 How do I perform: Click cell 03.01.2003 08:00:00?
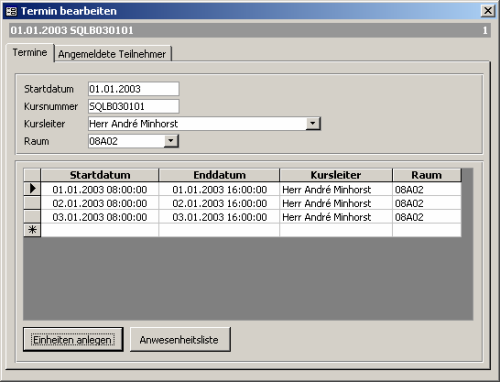(x=100, y=217)
